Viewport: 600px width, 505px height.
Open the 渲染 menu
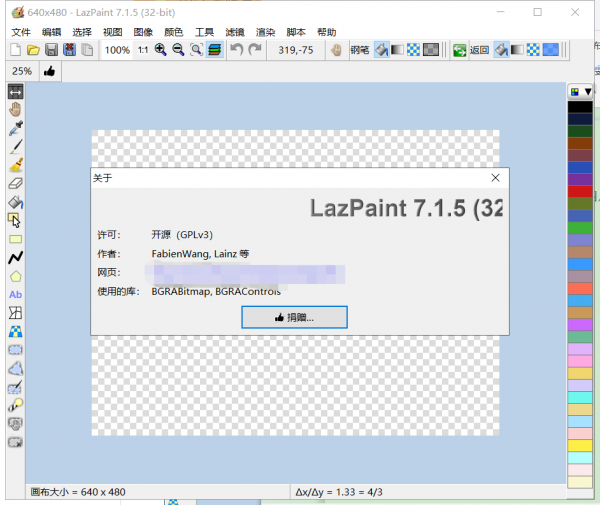pyautogui.click(x=266, y=32)
